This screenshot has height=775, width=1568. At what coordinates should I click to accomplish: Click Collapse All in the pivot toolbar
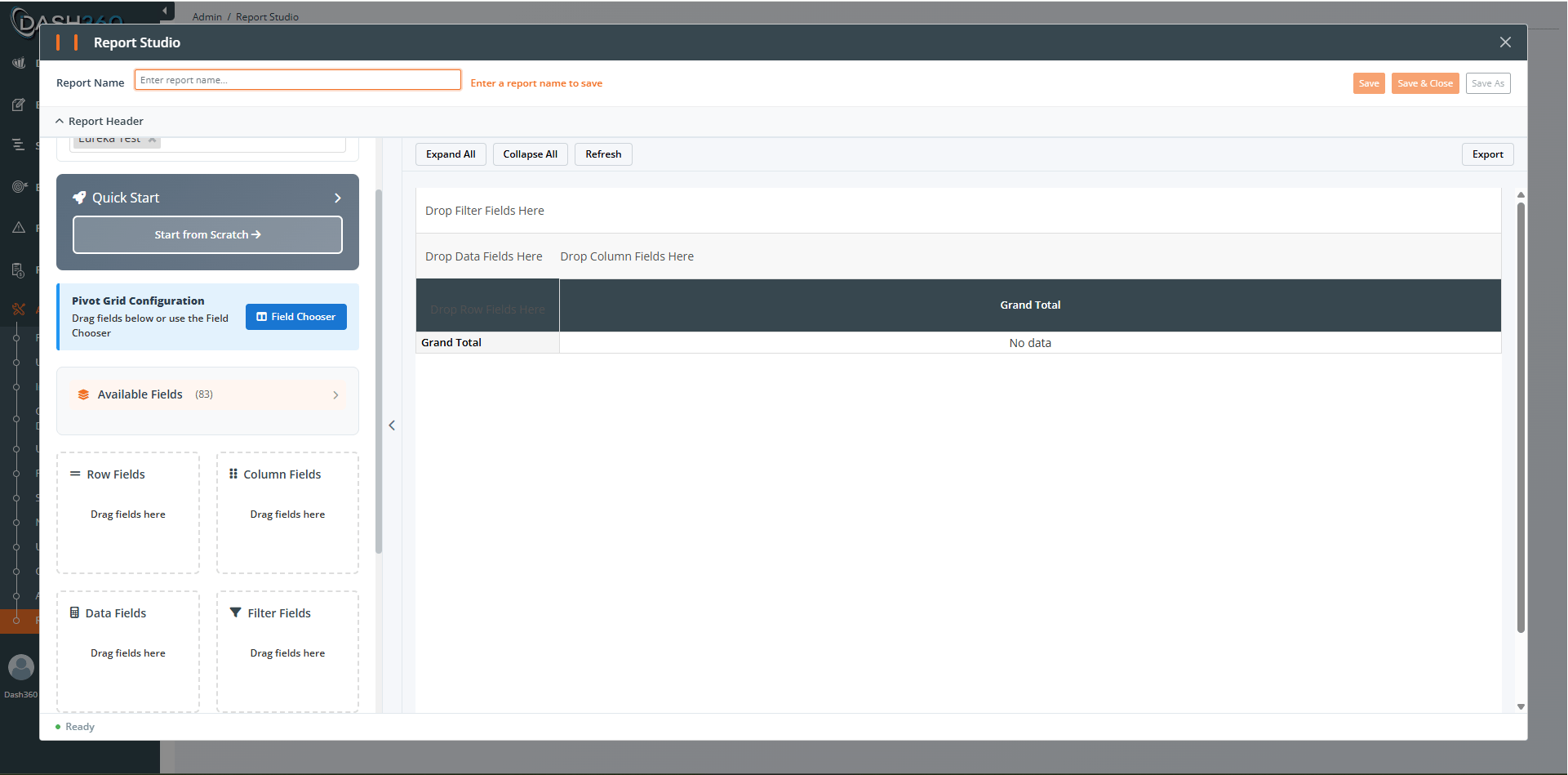click(531, 154)
